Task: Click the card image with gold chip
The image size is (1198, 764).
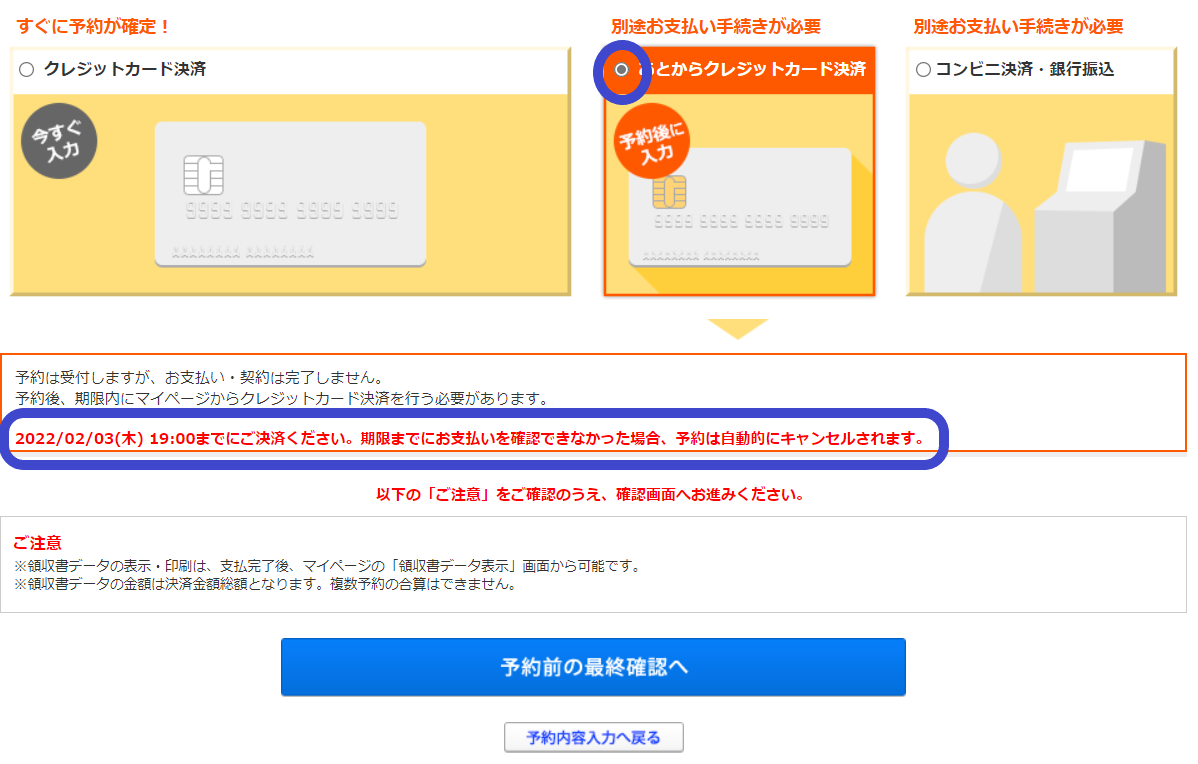Action: (740, 207)
